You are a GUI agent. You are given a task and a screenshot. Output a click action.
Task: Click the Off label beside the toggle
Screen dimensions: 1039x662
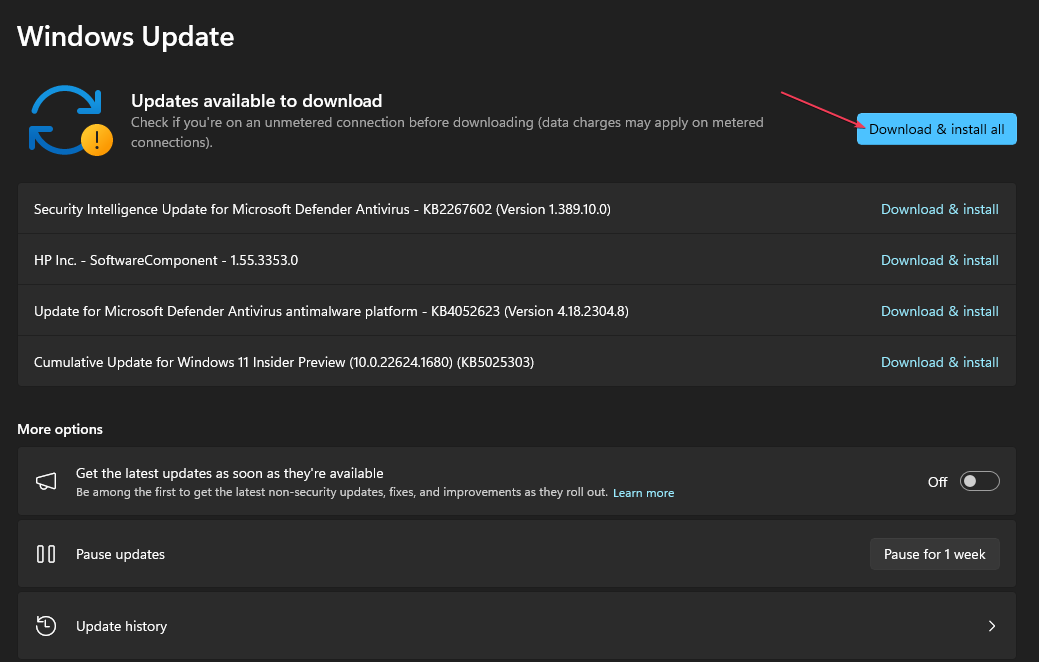(x=937, y=482)
